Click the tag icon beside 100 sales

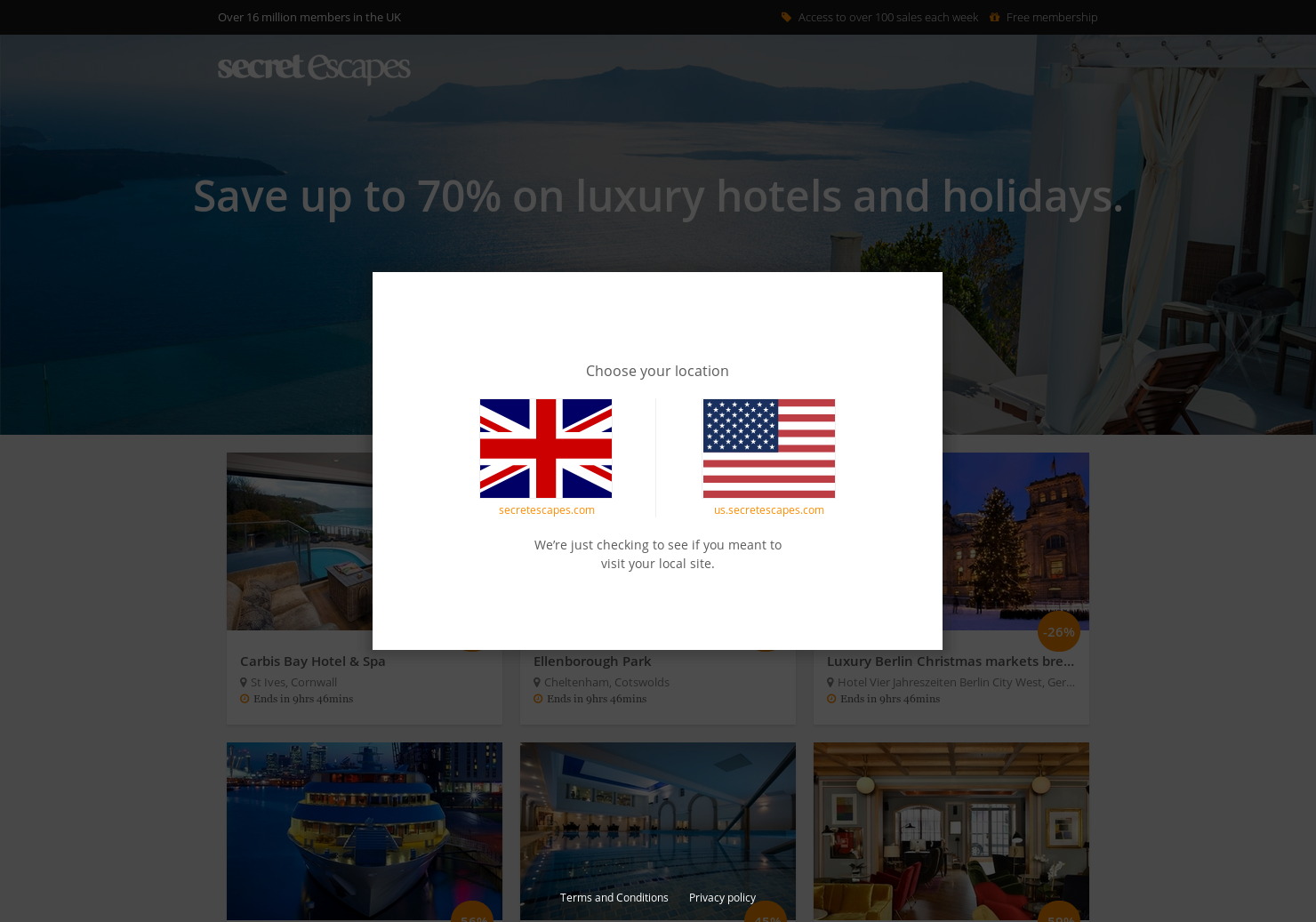pos(786,17)
